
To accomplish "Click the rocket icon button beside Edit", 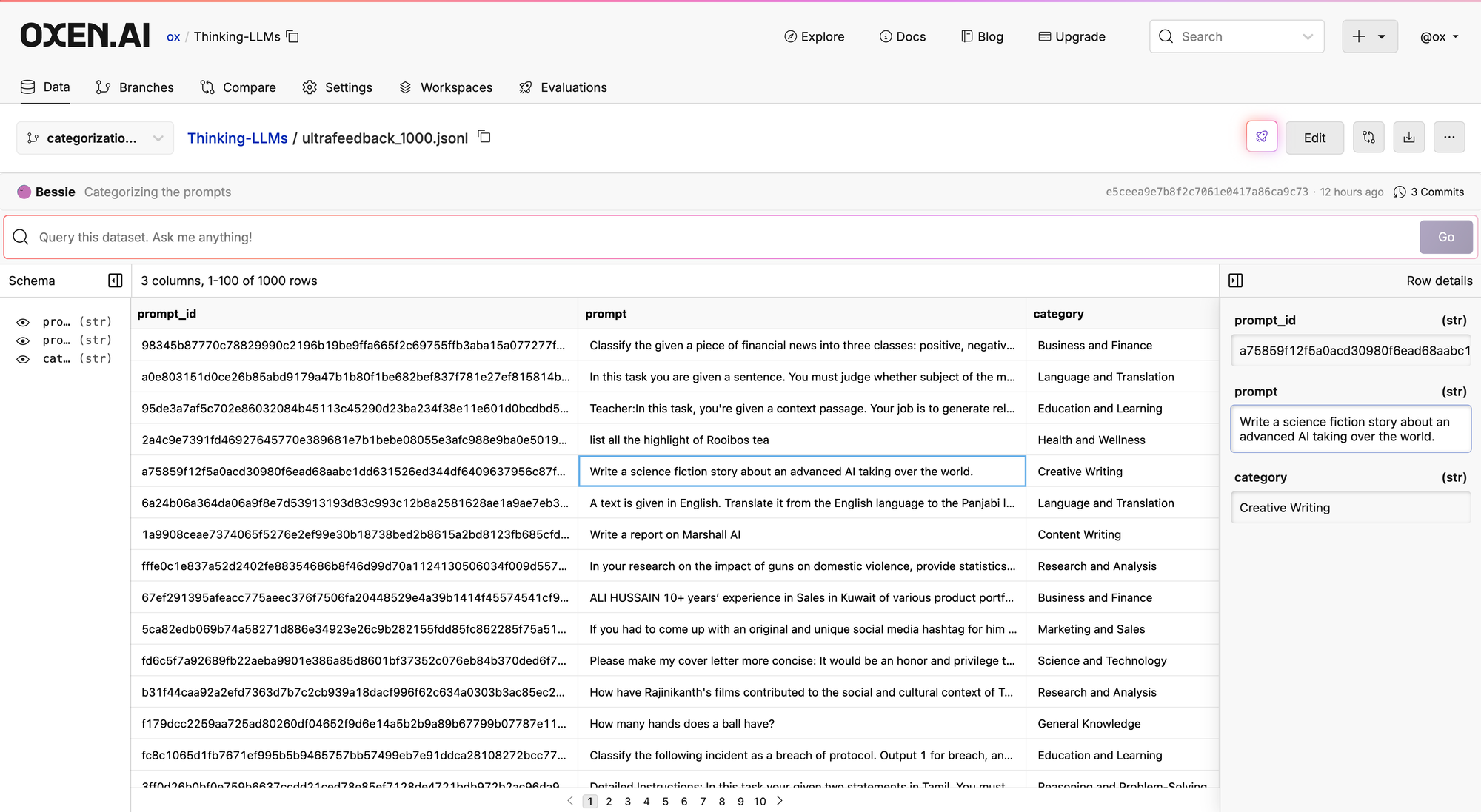I will [1261, 137].
